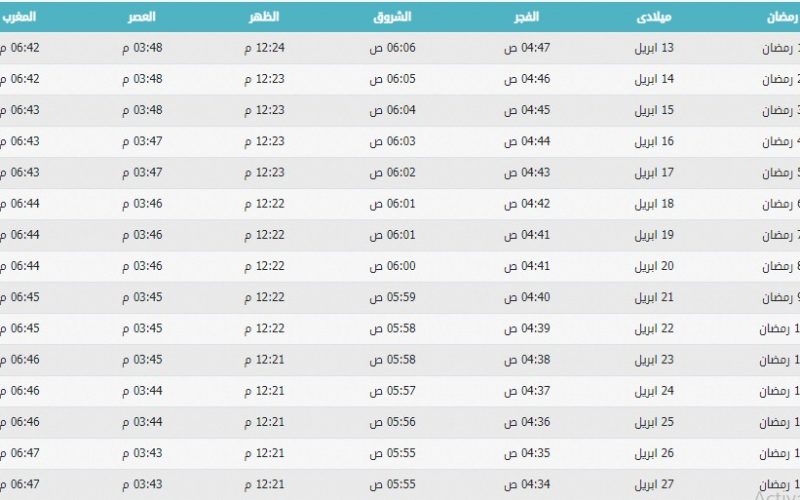
Task: Click the المغرب column header
Action: [x=18, y=17]
